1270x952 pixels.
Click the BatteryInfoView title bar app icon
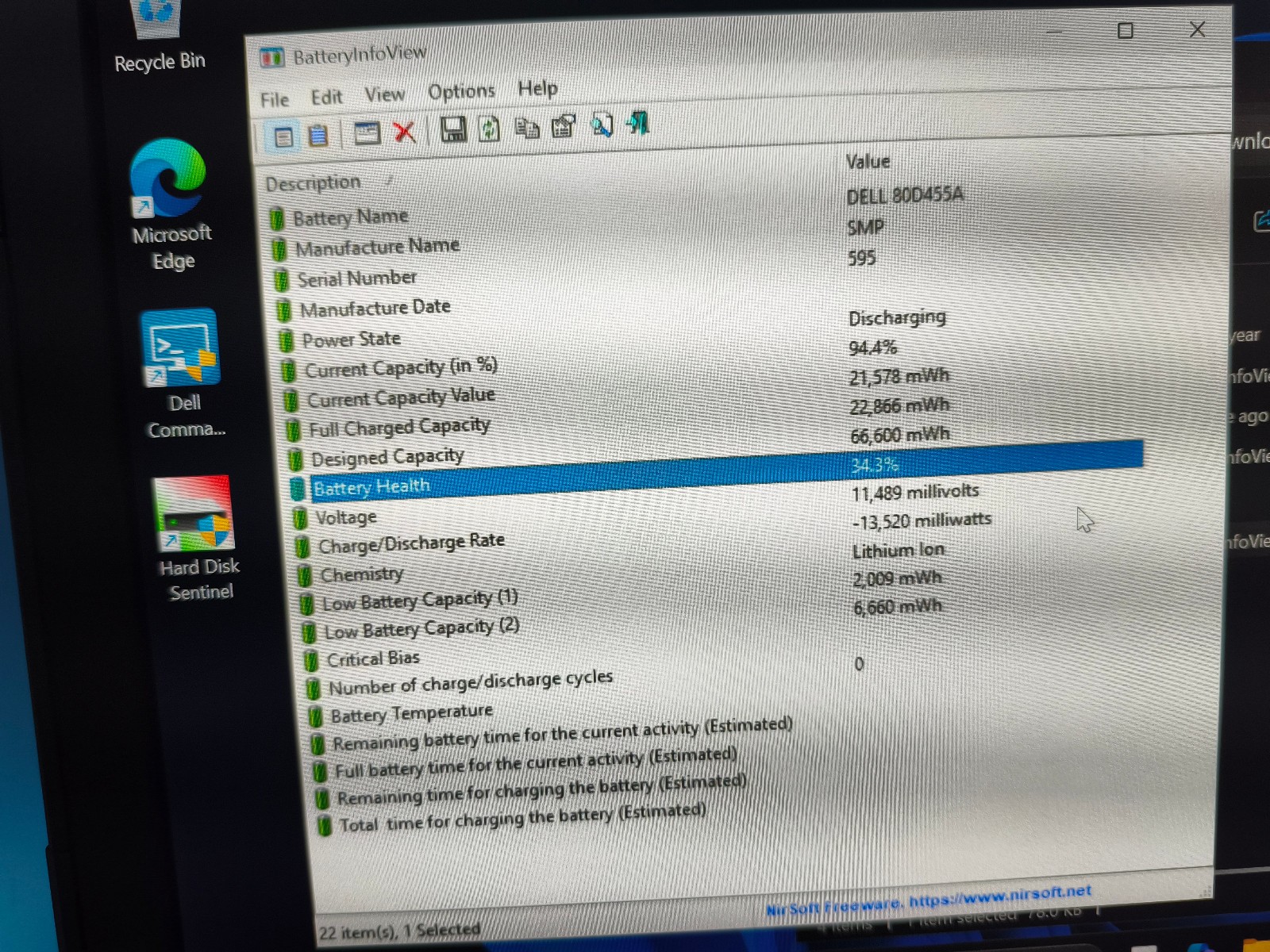pos(272,58)
